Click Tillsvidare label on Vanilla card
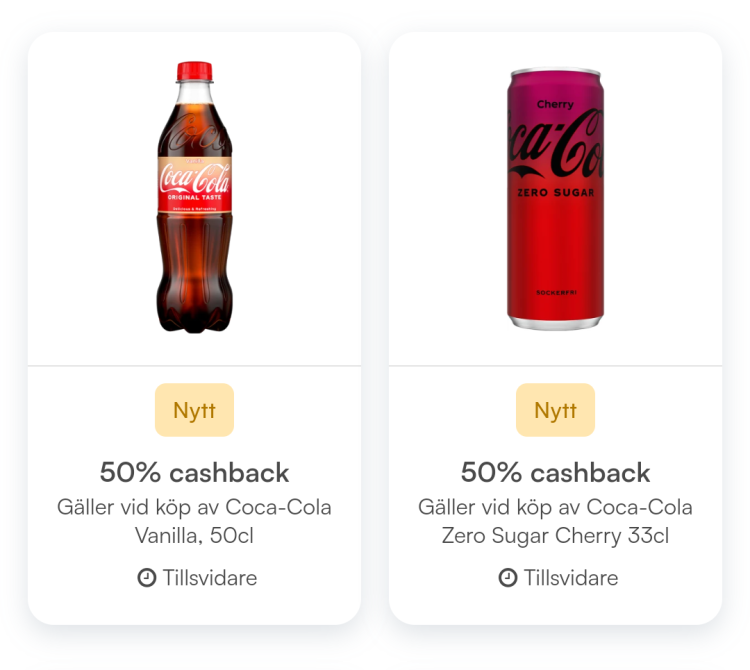This screenshot has width=750, height=670. [210, 578]
